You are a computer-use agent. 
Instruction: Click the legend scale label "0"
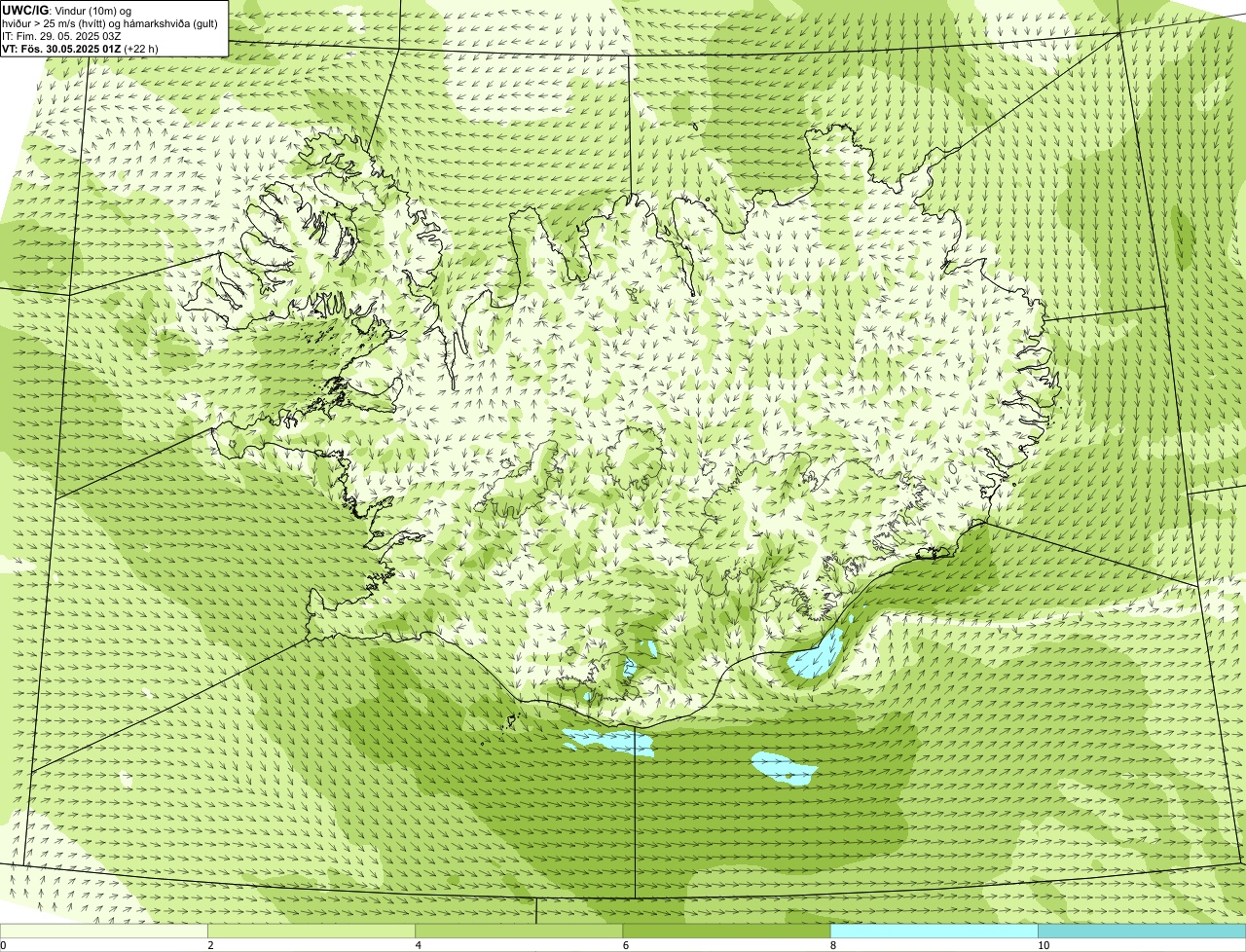pyautogui.click(x=3, y=945)
